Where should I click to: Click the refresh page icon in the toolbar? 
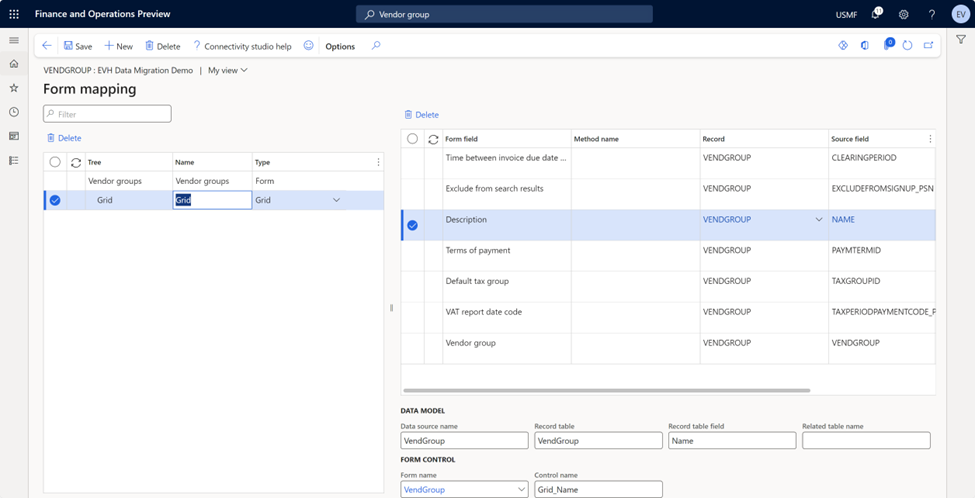click(907, 46)
